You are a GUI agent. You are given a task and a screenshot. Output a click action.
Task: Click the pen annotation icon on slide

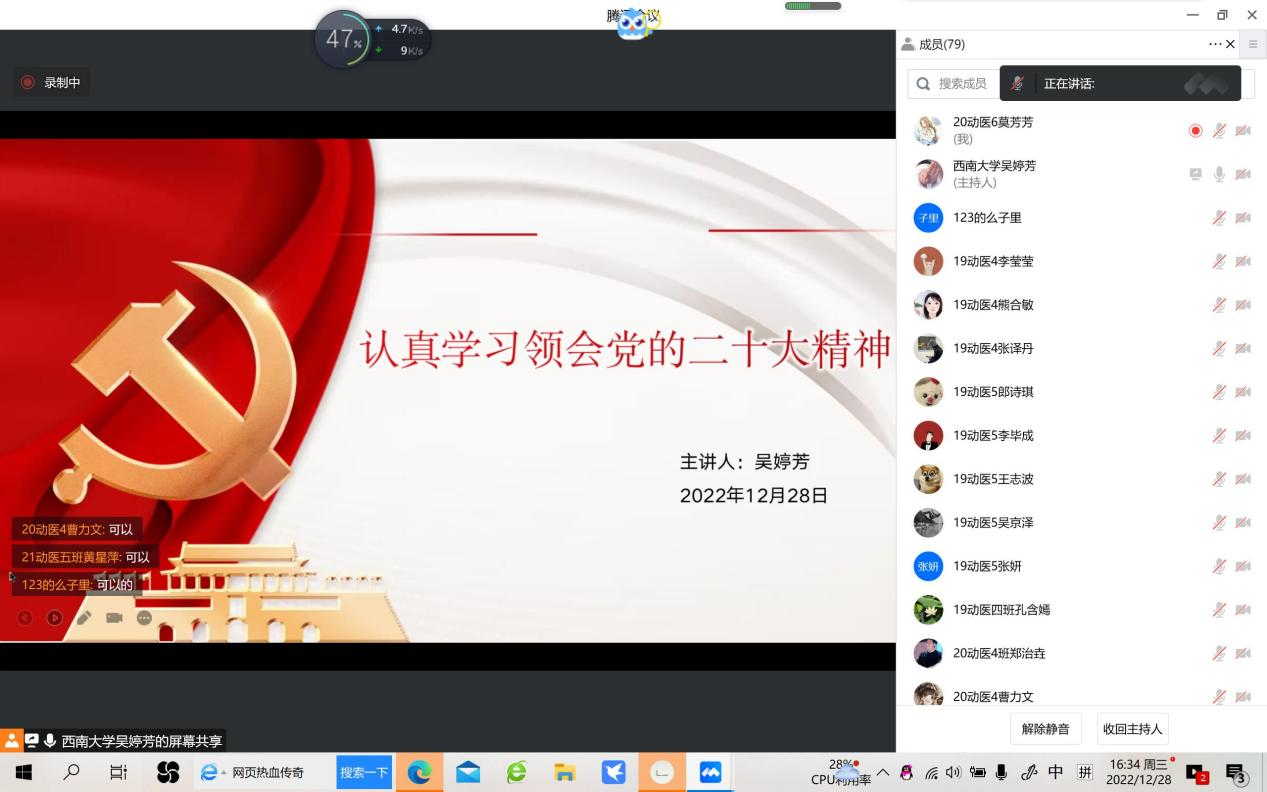pyautogui.click(x=84, y=618)
